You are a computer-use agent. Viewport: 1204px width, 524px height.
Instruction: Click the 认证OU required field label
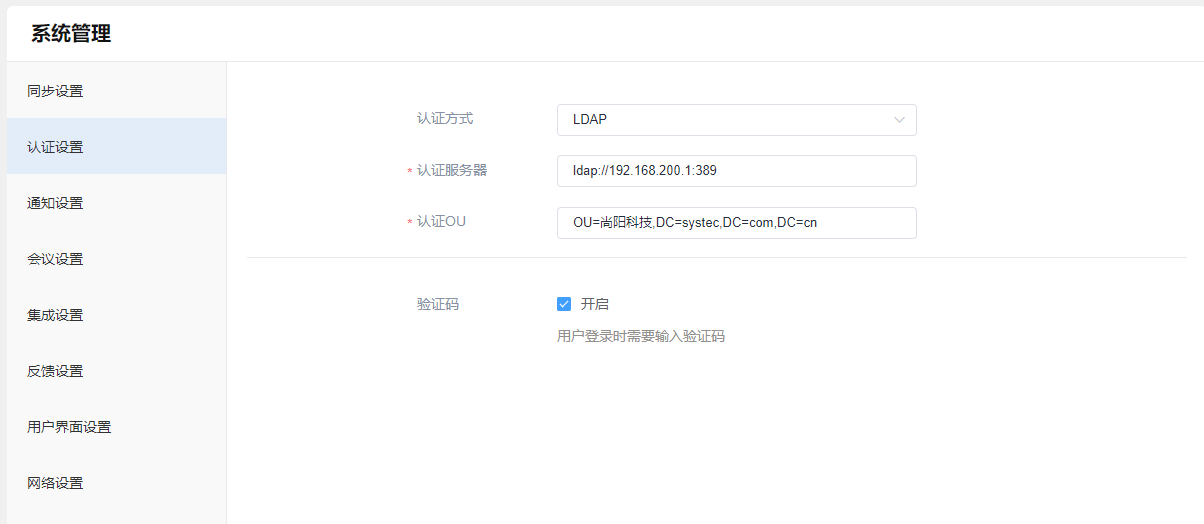(441, 222)
